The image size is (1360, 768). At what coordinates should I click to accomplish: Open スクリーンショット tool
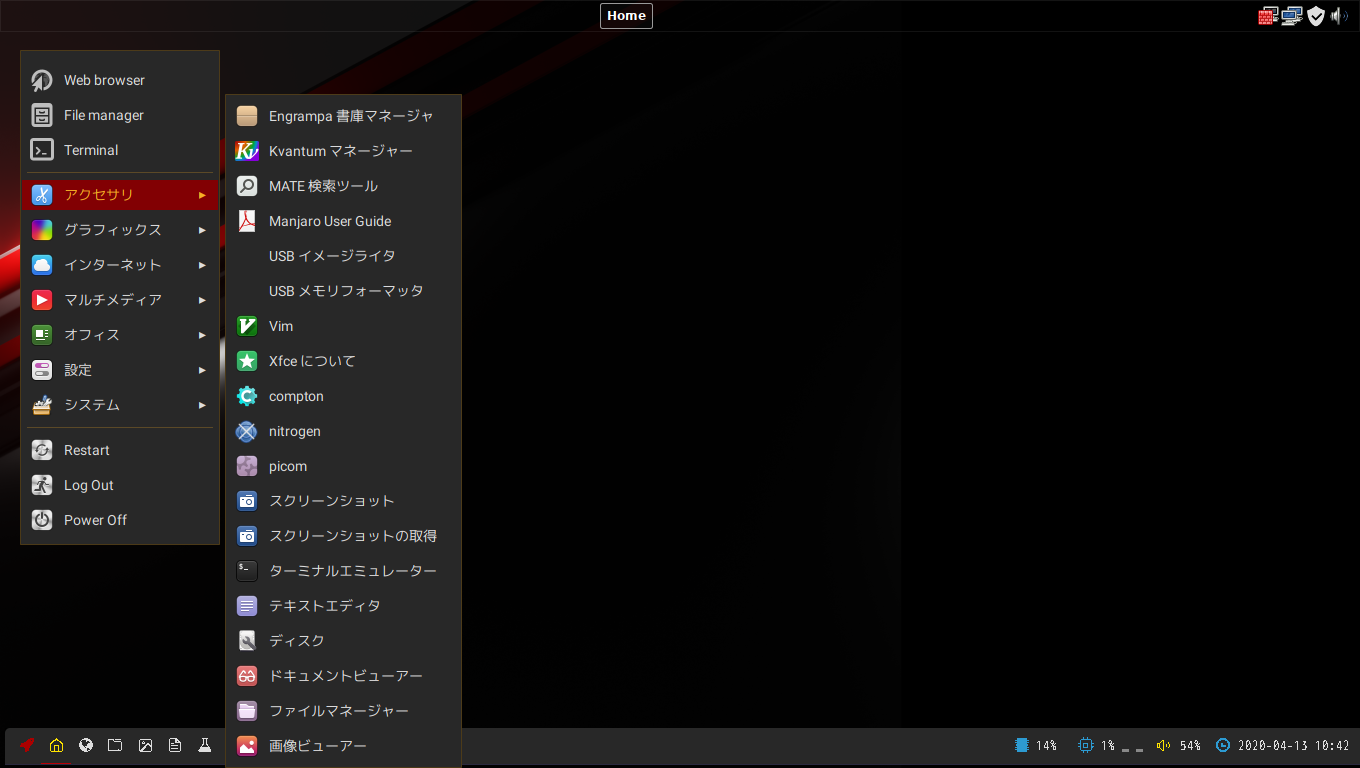(343, 501)
